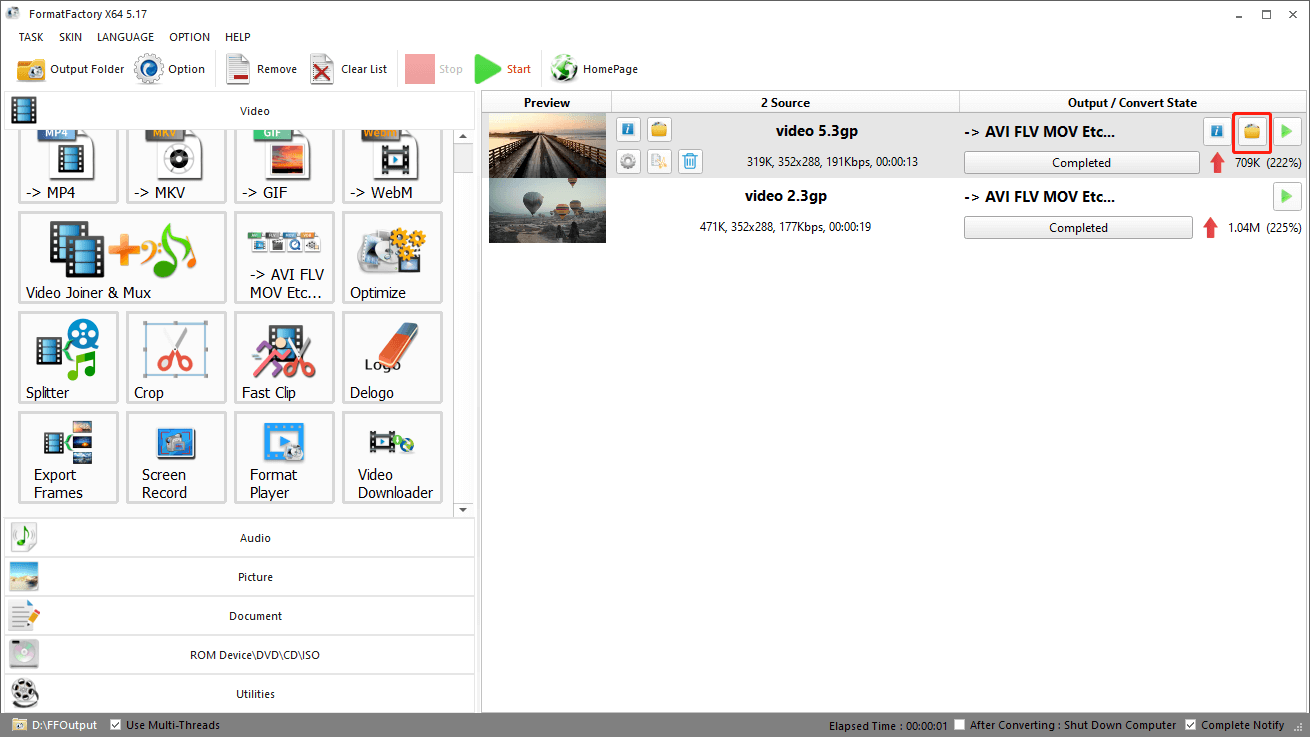The height and width of the screenshot is (737, 1310).
Task: Open the Video Downloader tool
Action: [x=392, y=458]
